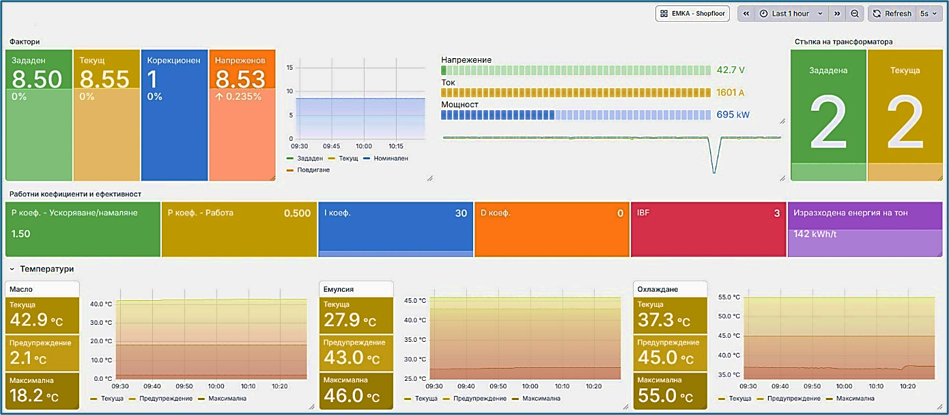Viewport: 949px width, 415px height.
Task: Open the Стъпка на трансформатора panel title
Action: tap(843, 42)
